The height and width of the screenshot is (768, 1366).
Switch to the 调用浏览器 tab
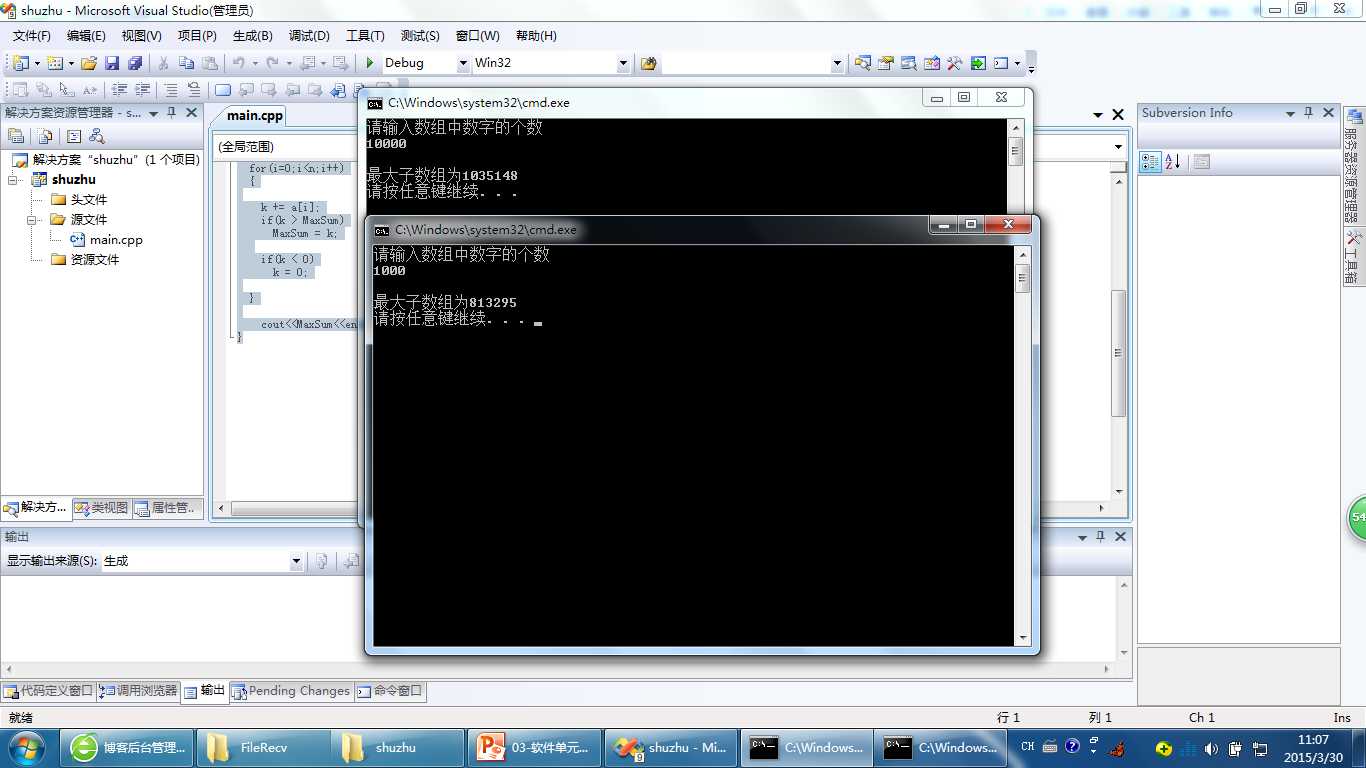138,691
